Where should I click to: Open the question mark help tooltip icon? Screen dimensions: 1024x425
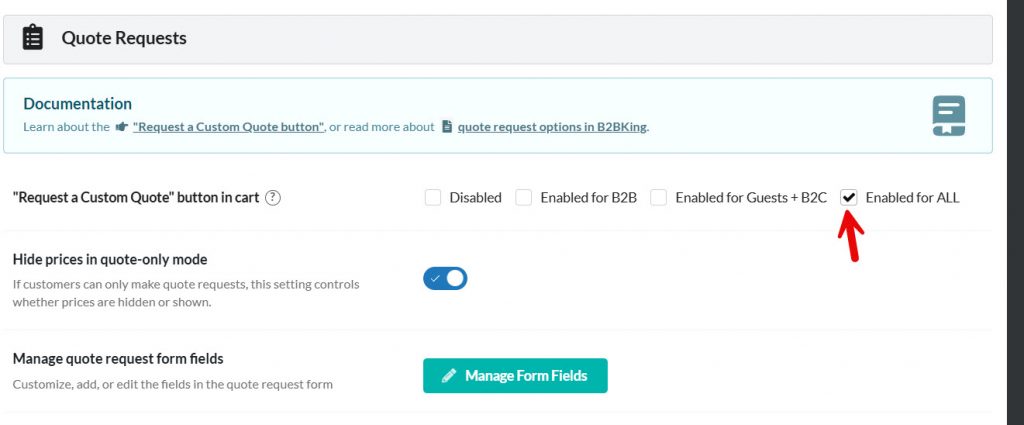[x=273, y=198]
